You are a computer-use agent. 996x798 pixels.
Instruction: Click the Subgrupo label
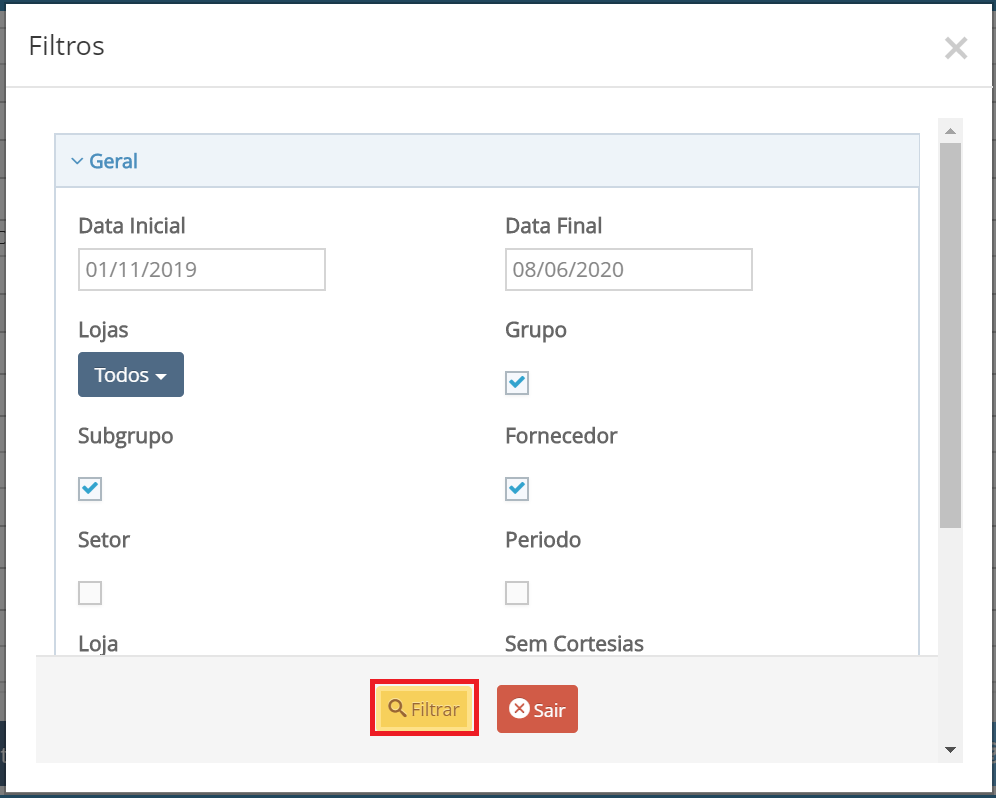click(x=126, y=436)
